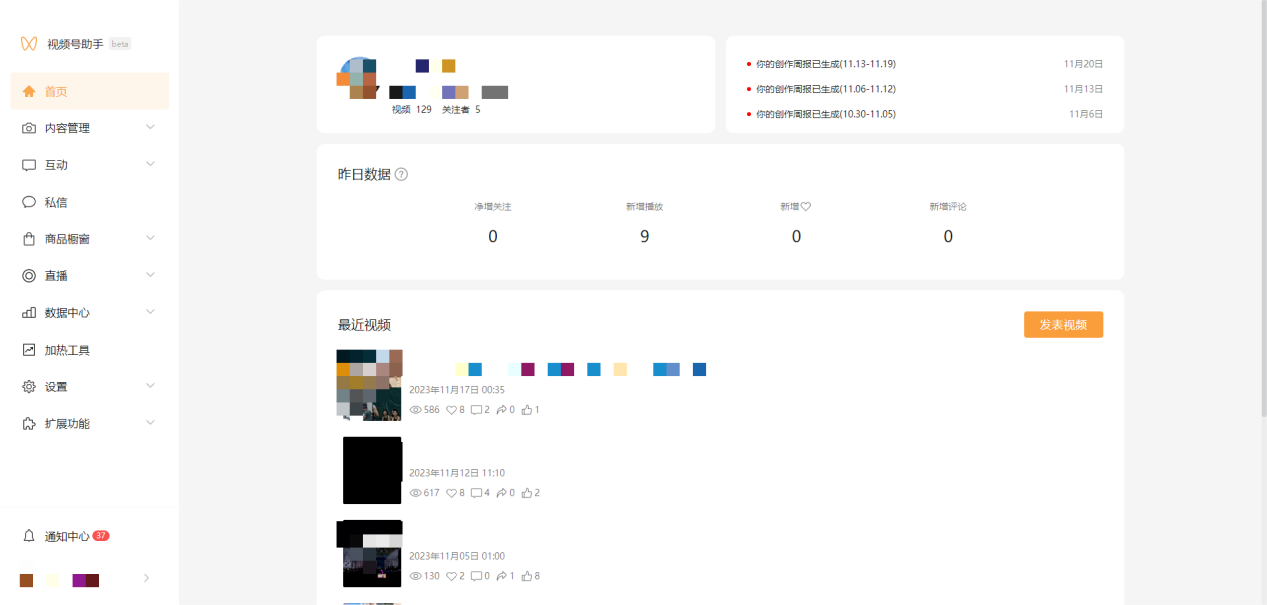Open 通知中心 in the sidebar
The height and width of the screenshot is (605, 1267).
(x=90, y=536)
